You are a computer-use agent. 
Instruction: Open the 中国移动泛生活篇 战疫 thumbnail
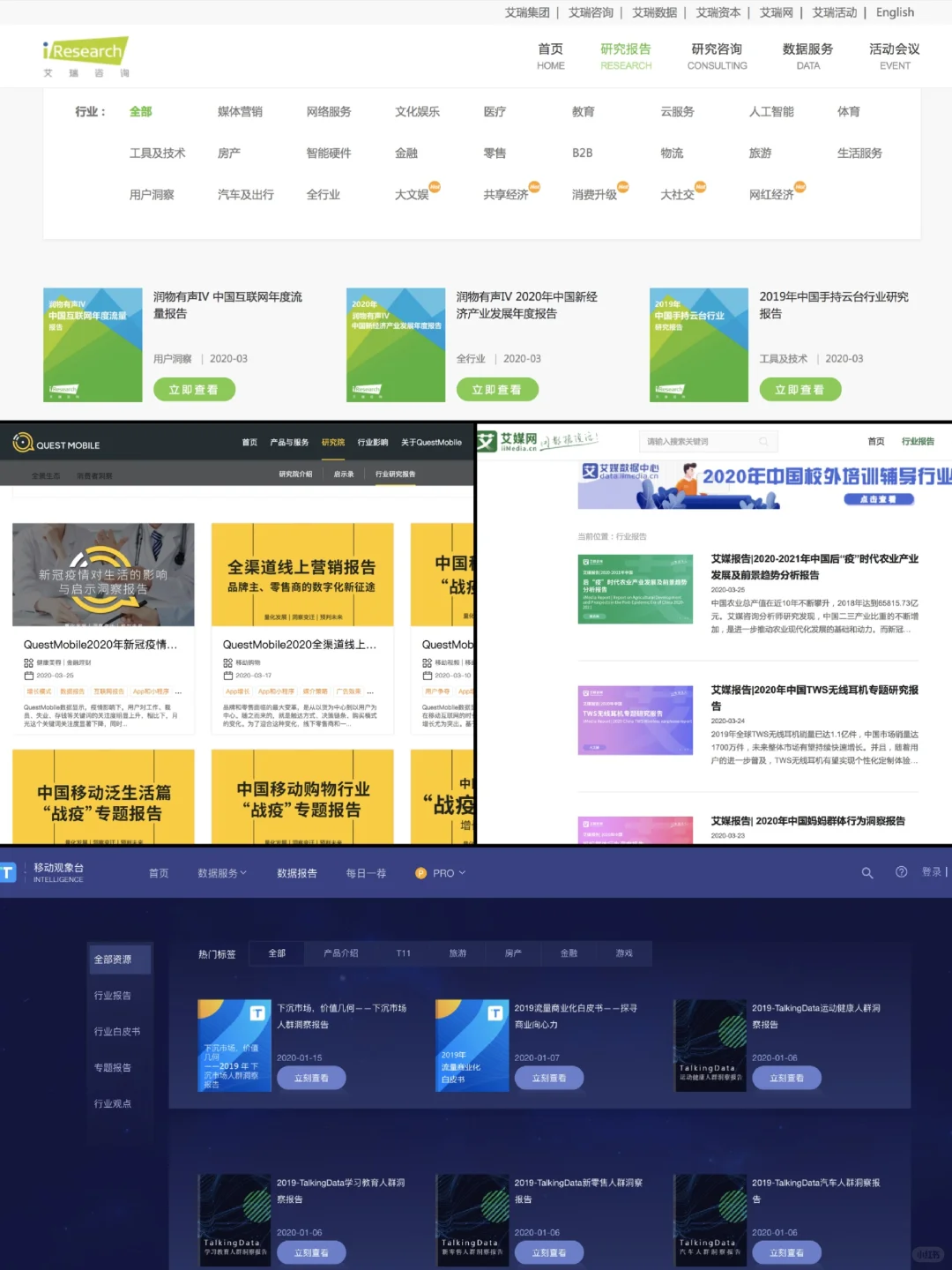pos(103,796)
